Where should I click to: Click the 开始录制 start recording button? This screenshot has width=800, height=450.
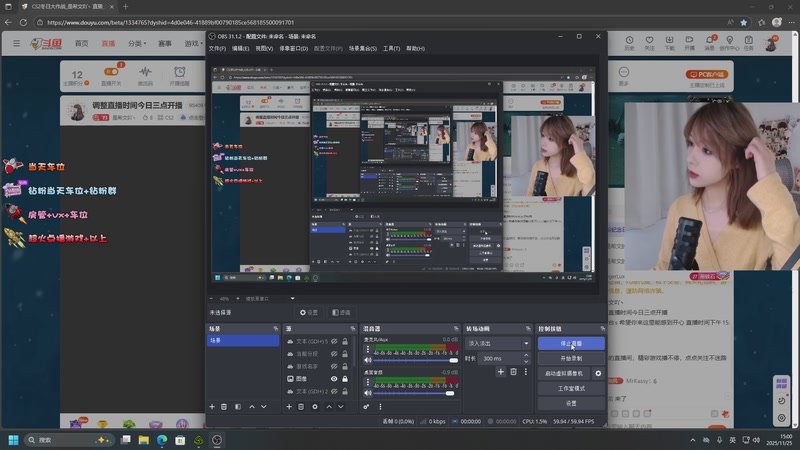pos(571,358)
